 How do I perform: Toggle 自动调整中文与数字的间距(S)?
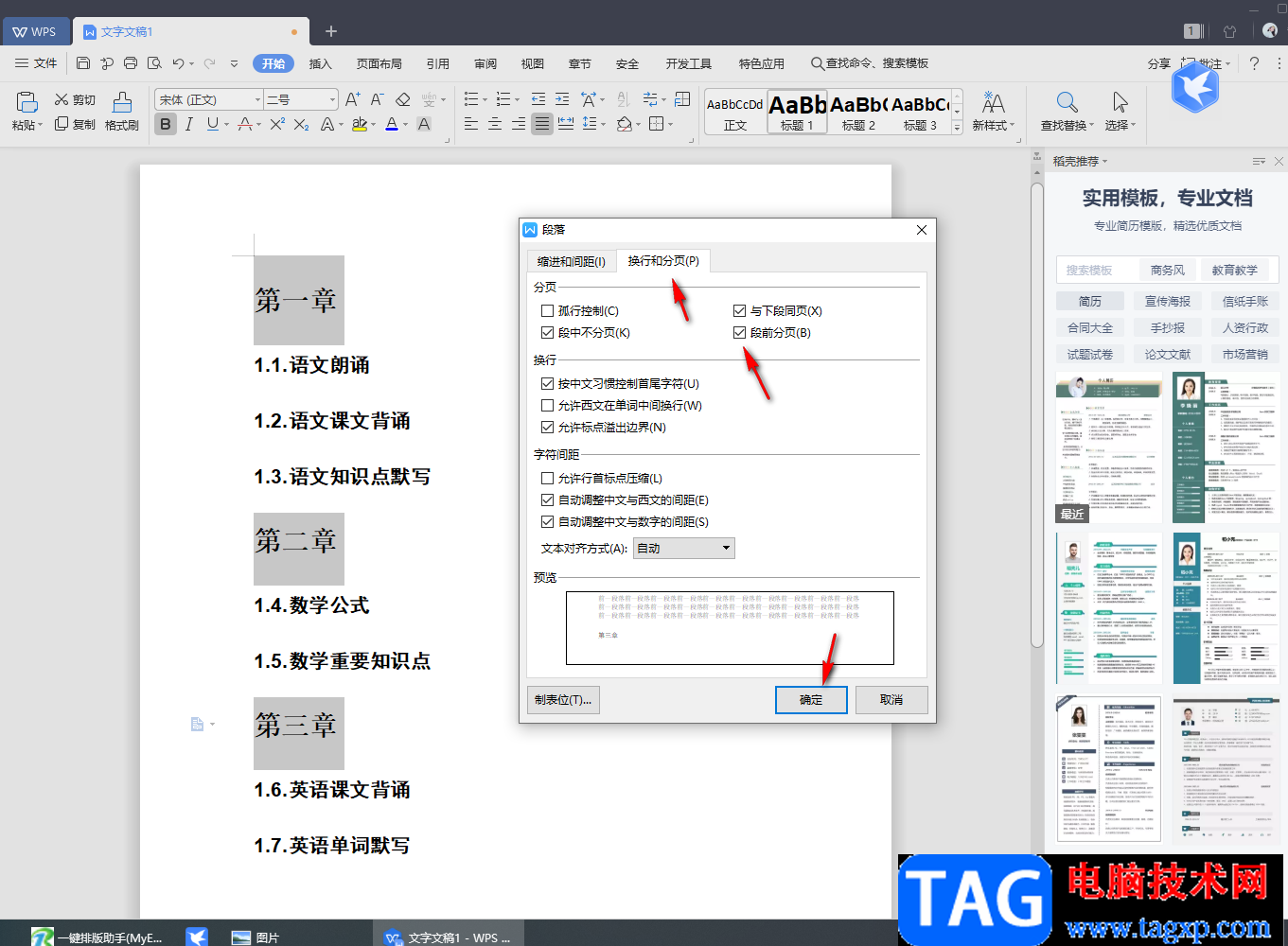click(x=547, y=522)
